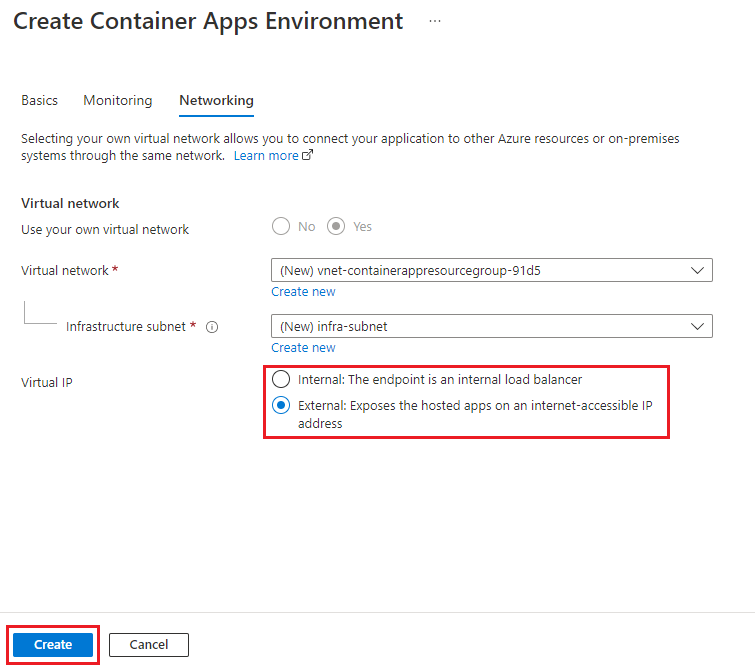The image size is (755, 670).
Task: Choose No for own virtual network
Action: [x=281, y=227]
